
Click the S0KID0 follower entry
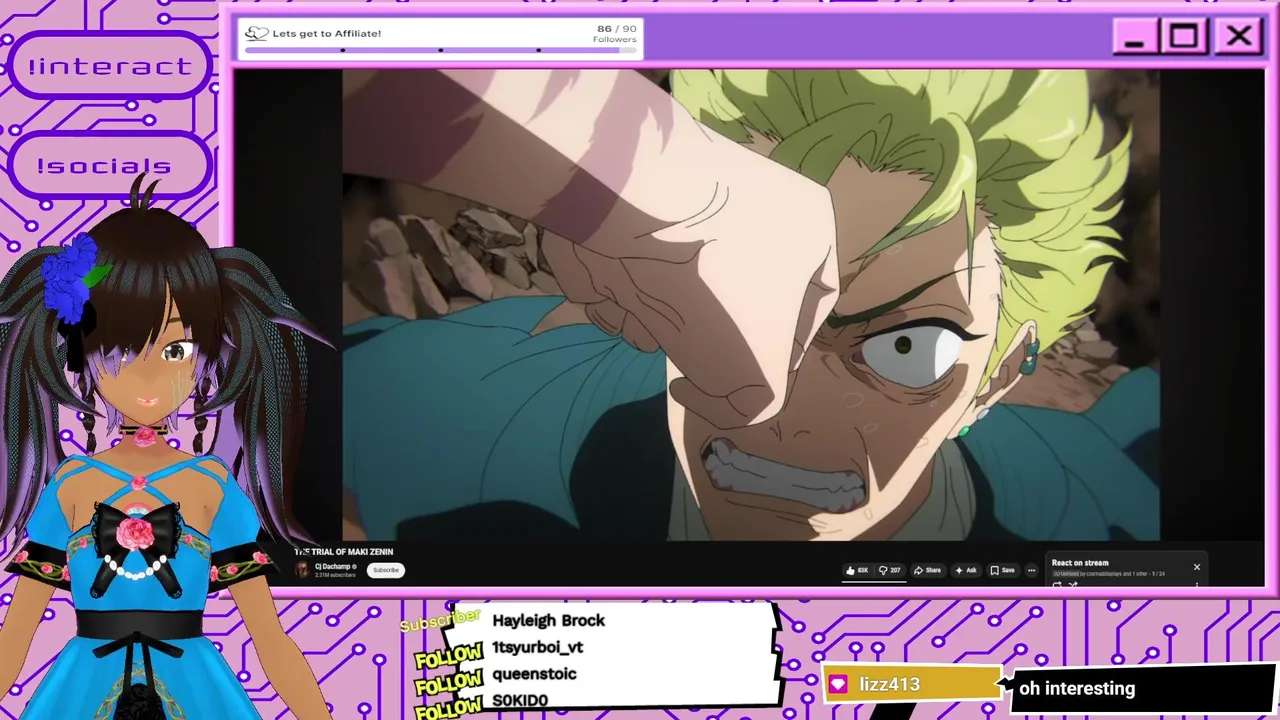[x=520, y=700]
